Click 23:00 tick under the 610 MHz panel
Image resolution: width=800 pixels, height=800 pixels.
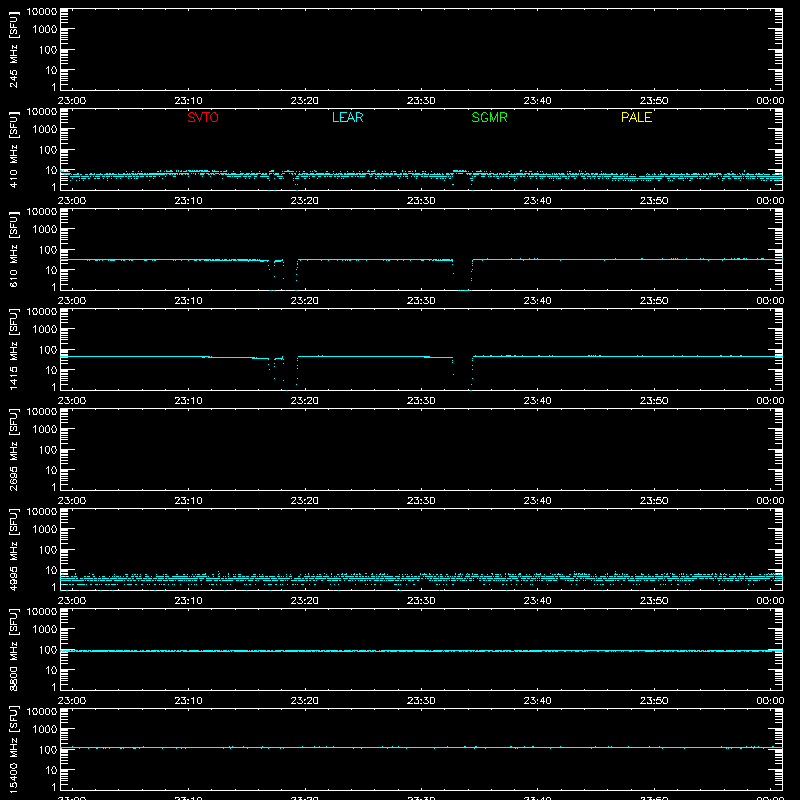pos(72,301)
